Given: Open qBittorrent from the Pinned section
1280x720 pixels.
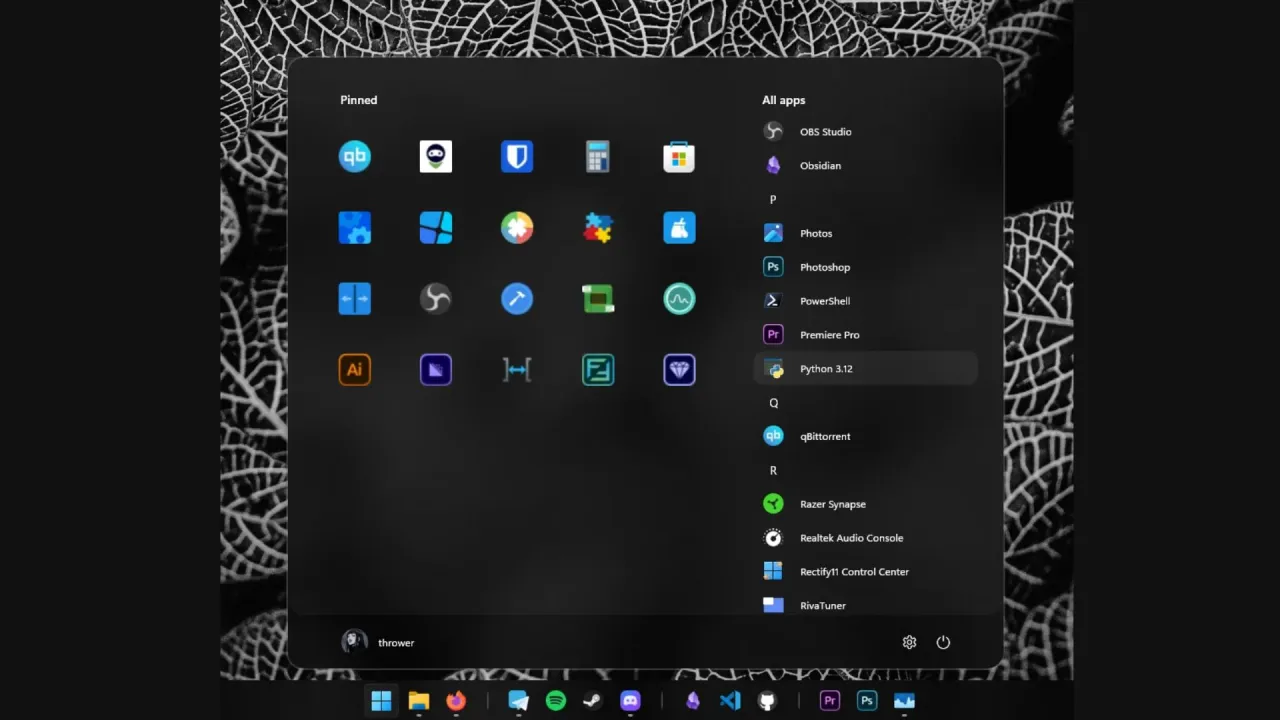Looking at the screenshot, I should (x=355, y=156).
